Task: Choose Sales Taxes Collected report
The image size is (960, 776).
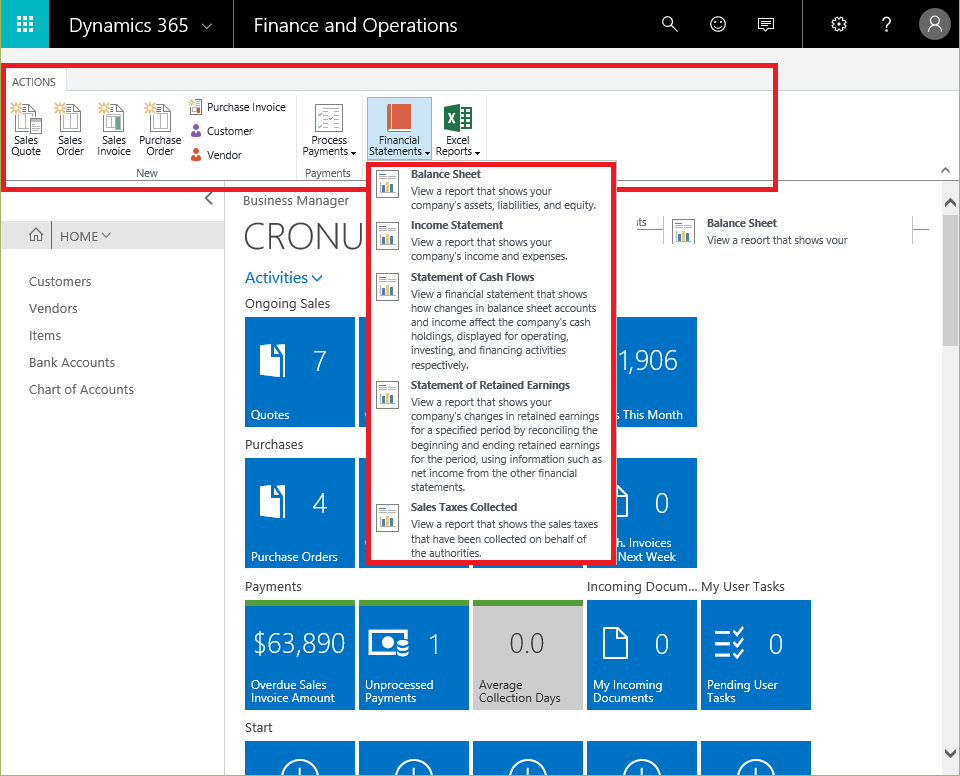Action: (489, 530)
